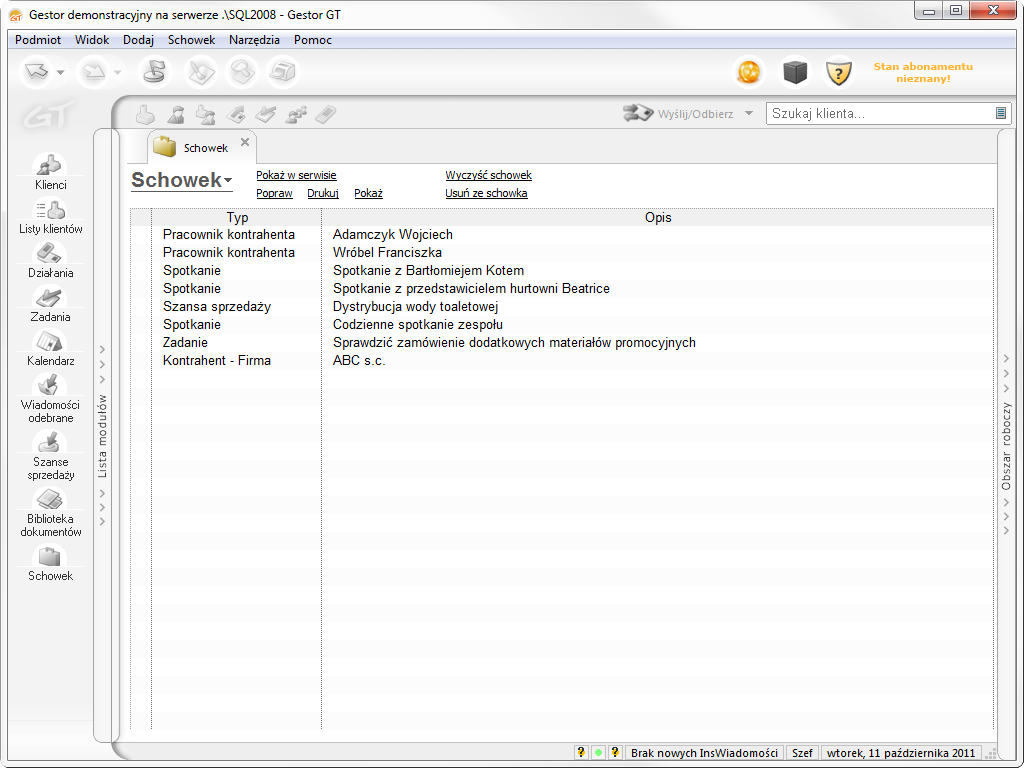Open the Wyślij/Odbierz dropdown arrow

tap(749, 113)
